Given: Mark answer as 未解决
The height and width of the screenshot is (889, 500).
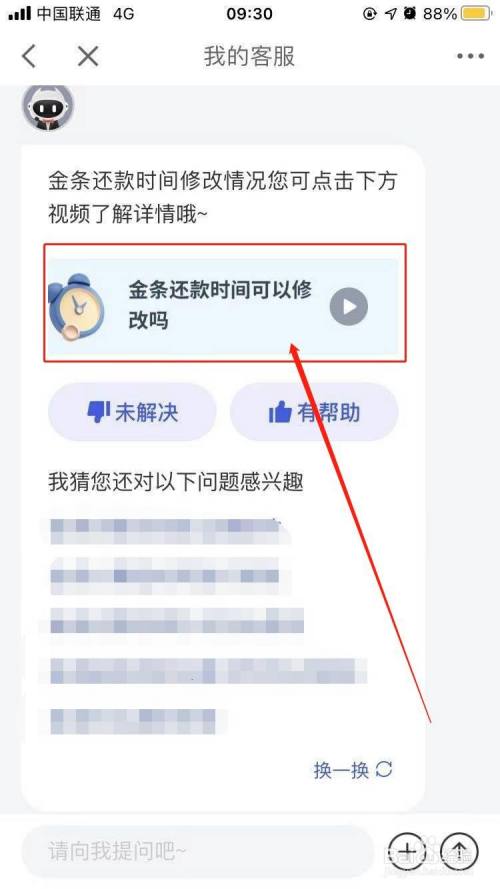Looking at the screenshot, I should click(x=132, y=412).
